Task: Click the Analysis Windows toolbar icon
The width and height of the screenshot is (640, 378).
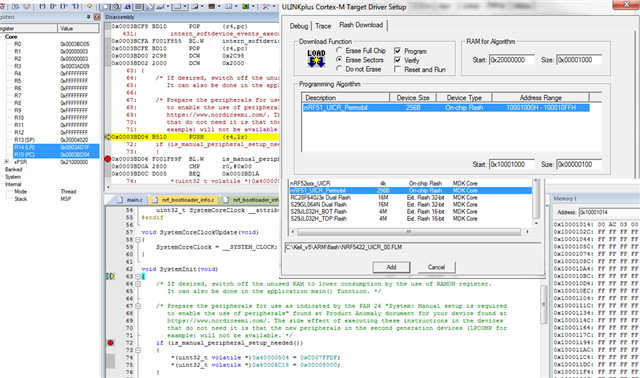Action: tap(211, 7)
